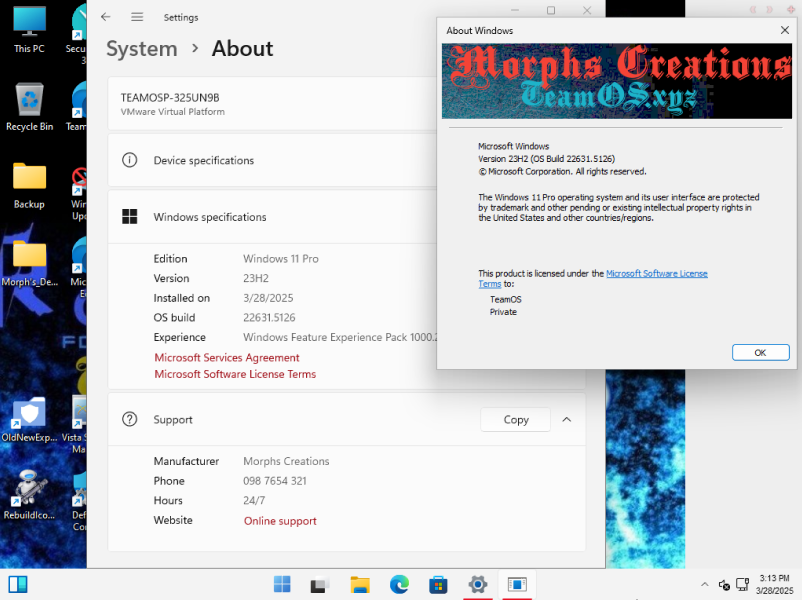Select the Version value 23H2
The image size is (802, 600).
point(256,278)
